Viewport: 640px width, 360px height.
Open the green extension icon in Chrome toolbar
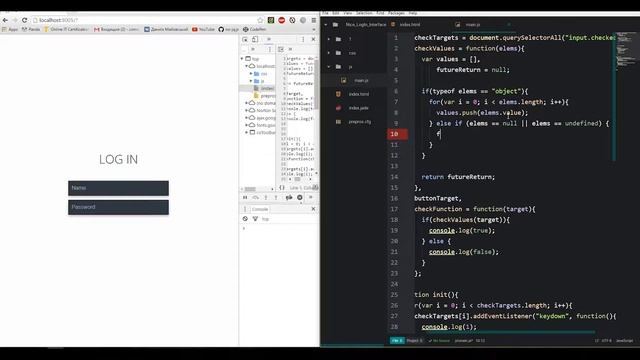[x=271, y=20]
